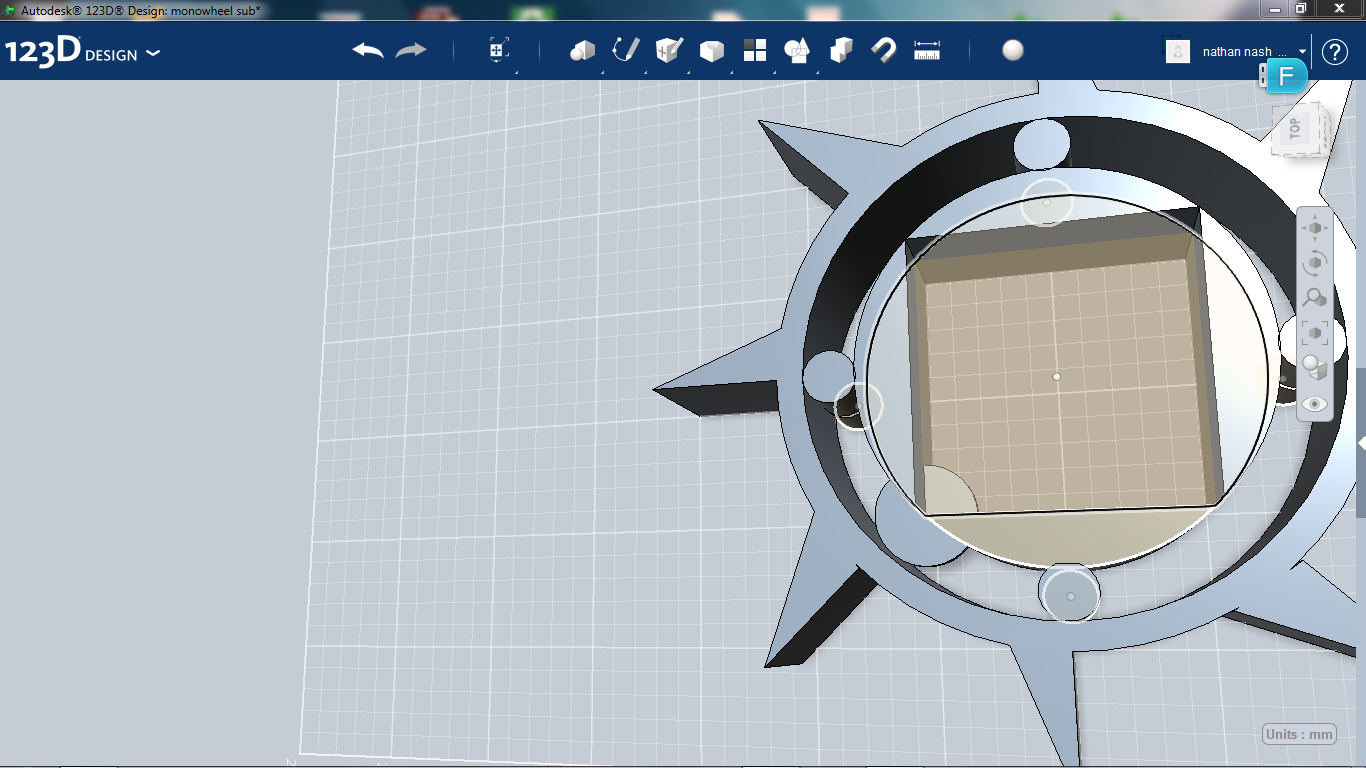The image size is (1366, 768).
Task: Activate the Orbit navigation tool
Action: [x=1315, y=263]
